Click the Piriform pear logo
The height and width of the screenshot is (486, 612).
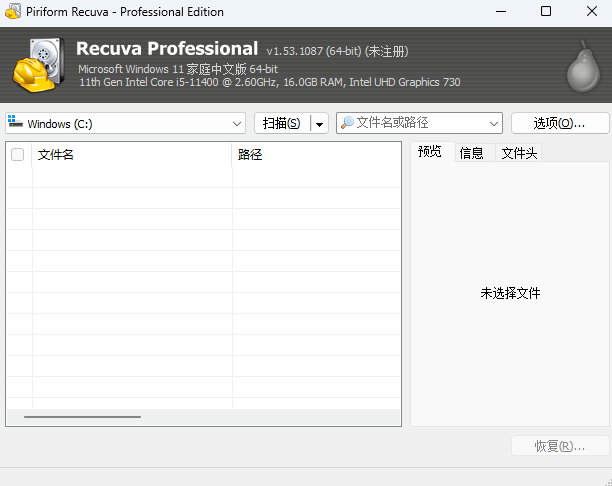584,66
